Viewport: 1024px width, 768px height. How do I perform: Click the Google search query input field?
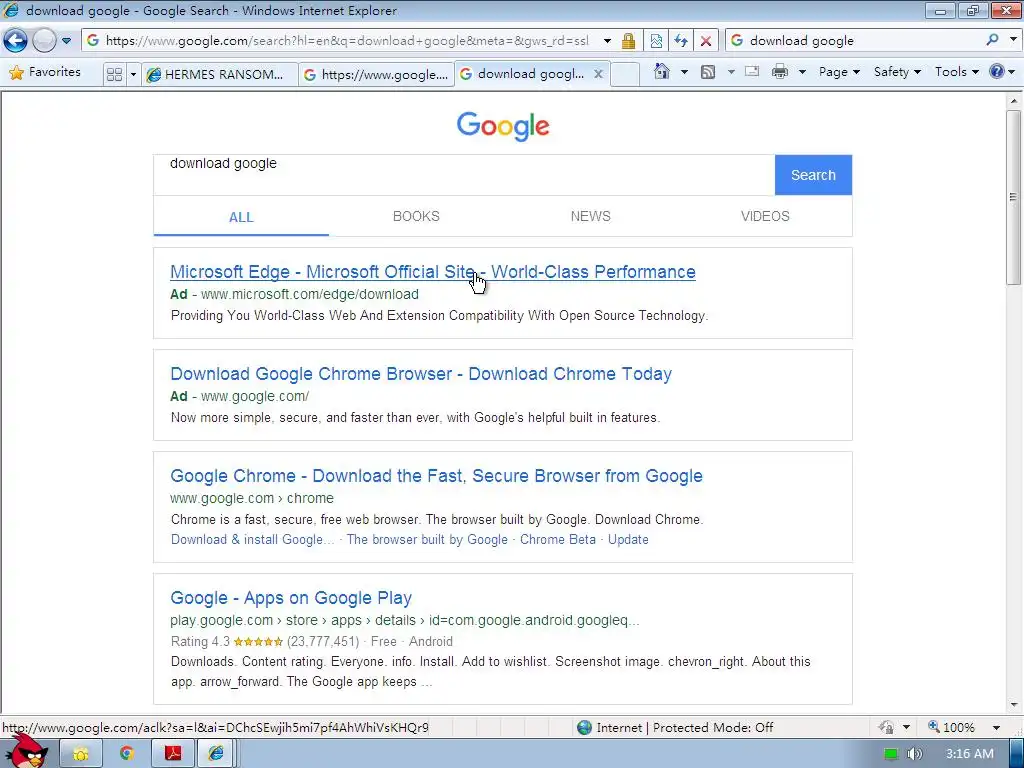pos(464,175)
